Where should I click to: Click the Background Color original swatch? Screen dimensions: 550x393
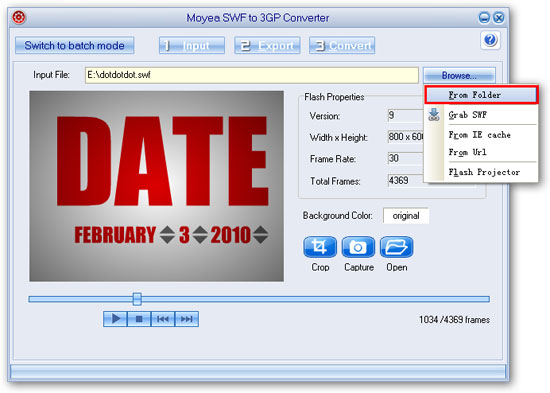click(x=406, y=215)
